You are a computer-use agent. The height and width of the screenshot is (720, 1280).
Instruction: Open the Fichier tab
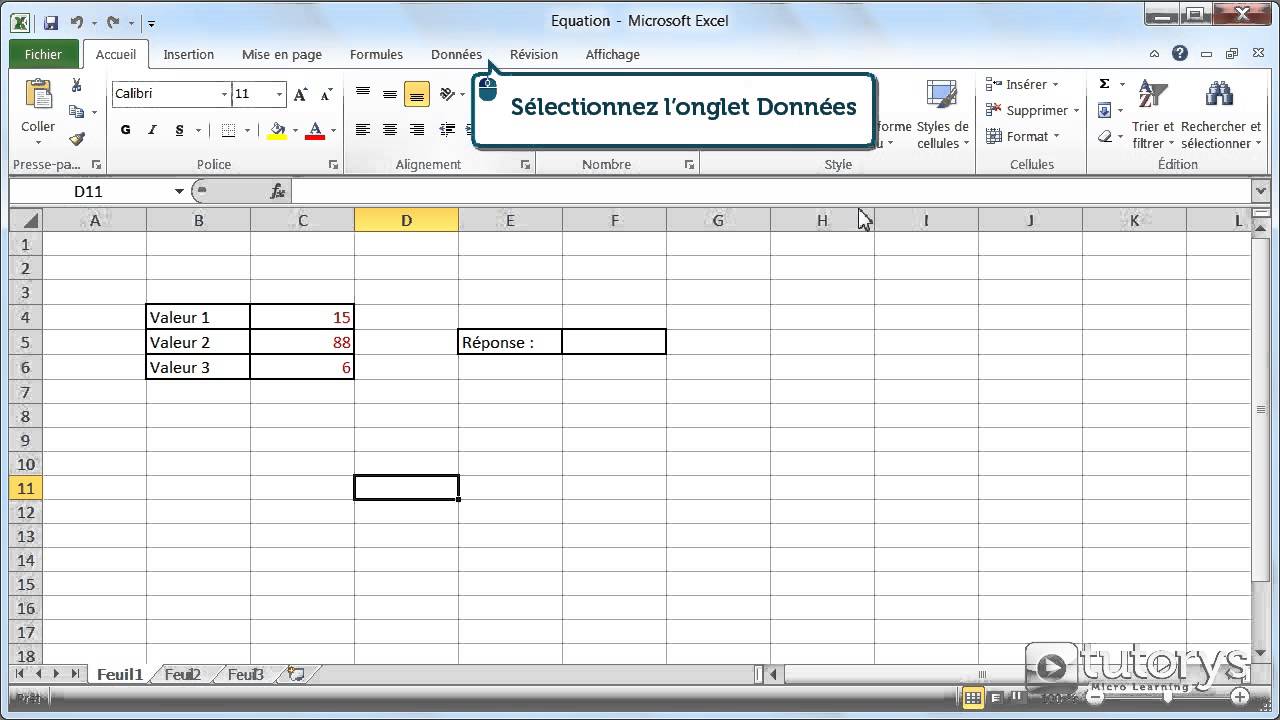coord(43,54)
